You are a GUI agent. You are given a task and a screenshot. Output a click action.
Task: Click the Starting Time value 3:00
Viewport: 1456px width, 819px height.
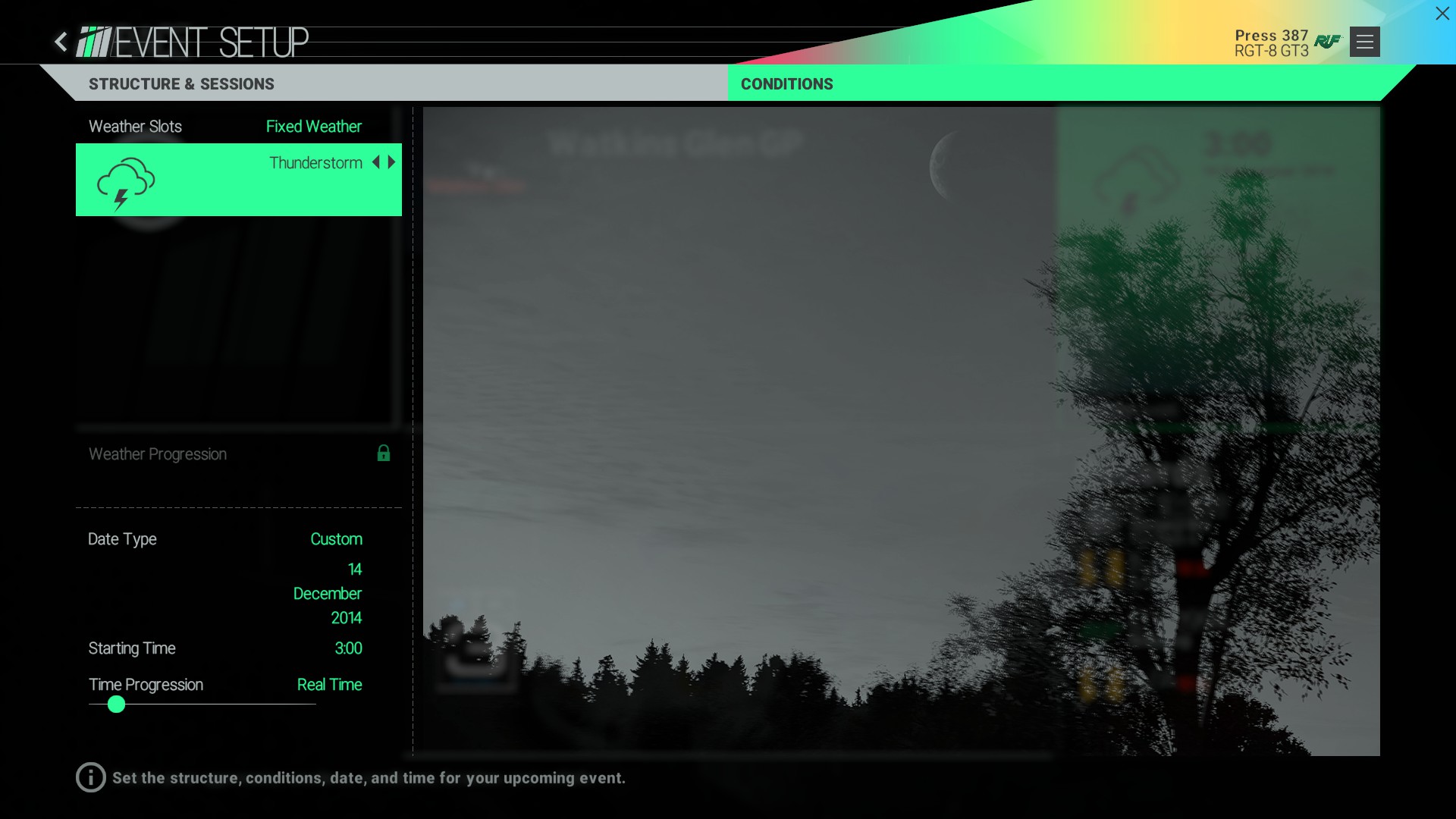348,648
